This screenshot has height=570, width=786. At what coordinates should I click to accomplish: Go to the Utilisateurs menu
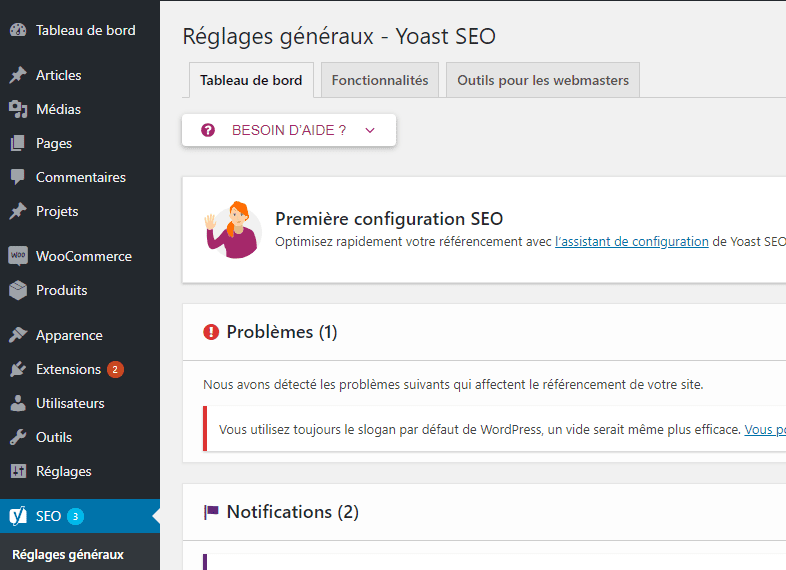(80, 403)
